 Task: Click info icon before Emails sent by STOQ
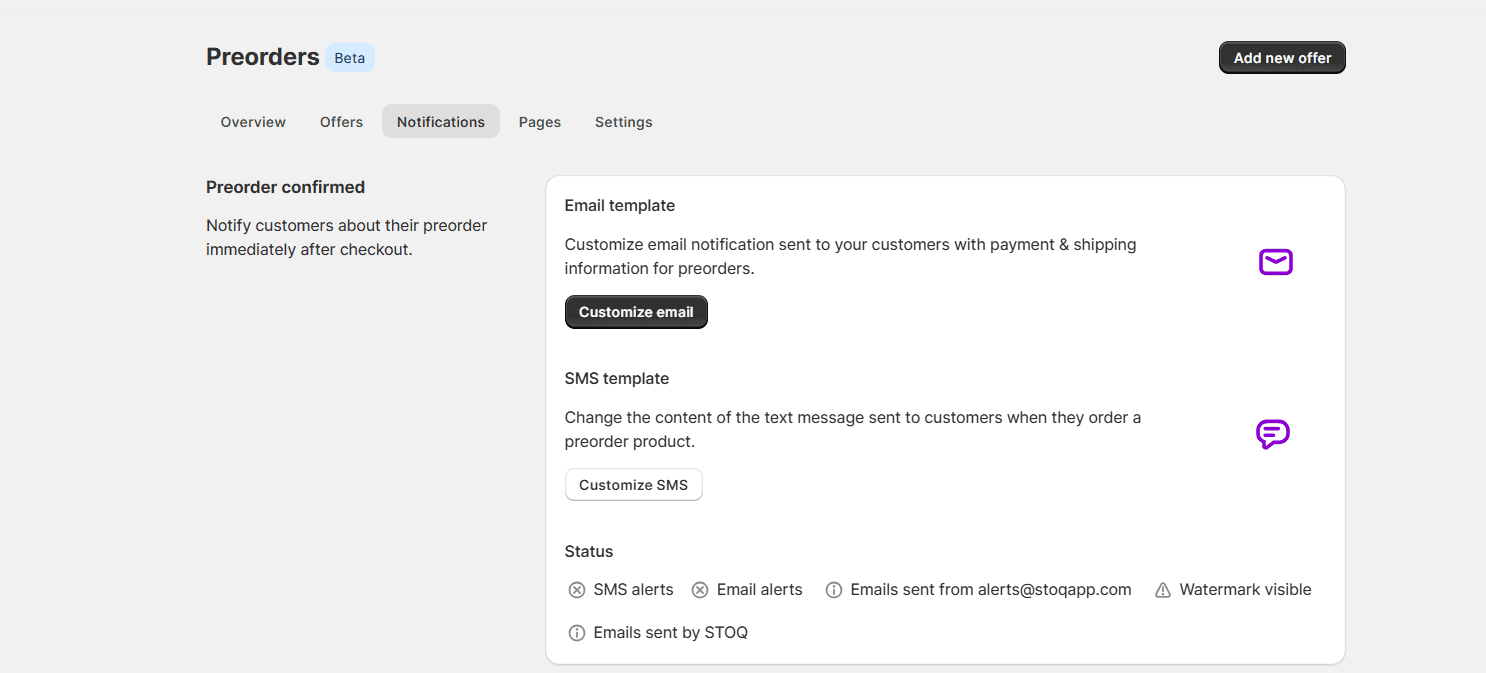(x=577, y=633)
